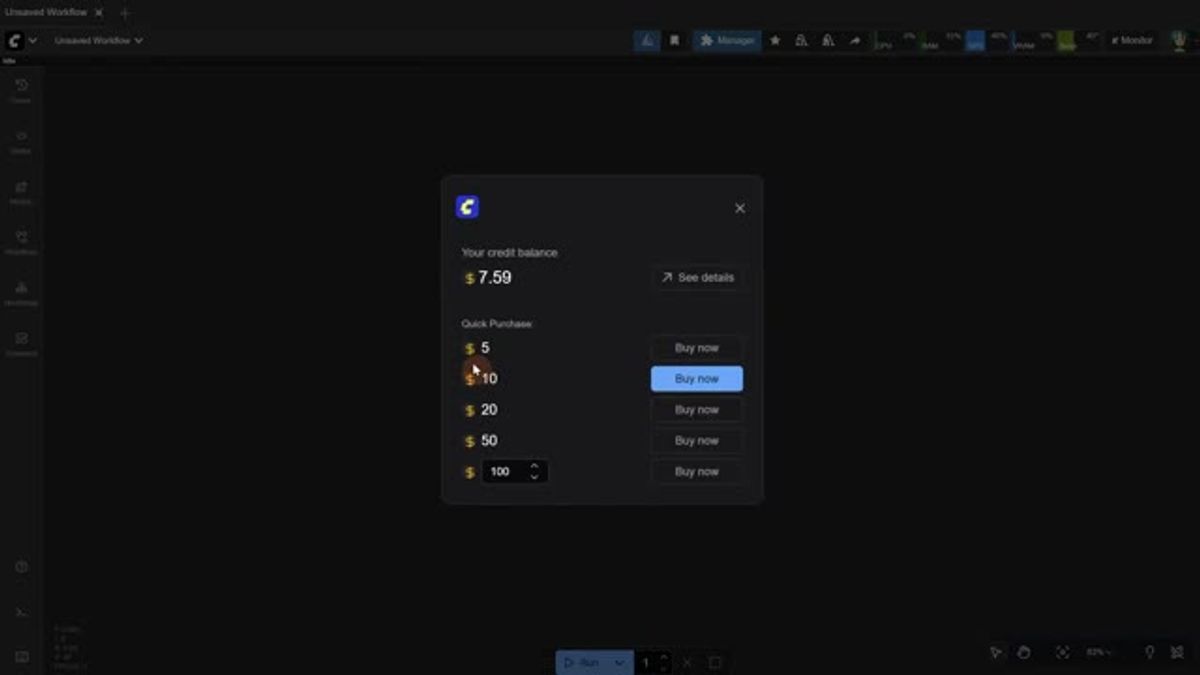Close the credit balance dialog
The width and height of the screenshot is (1200, 675).
(x=740, y=208)
